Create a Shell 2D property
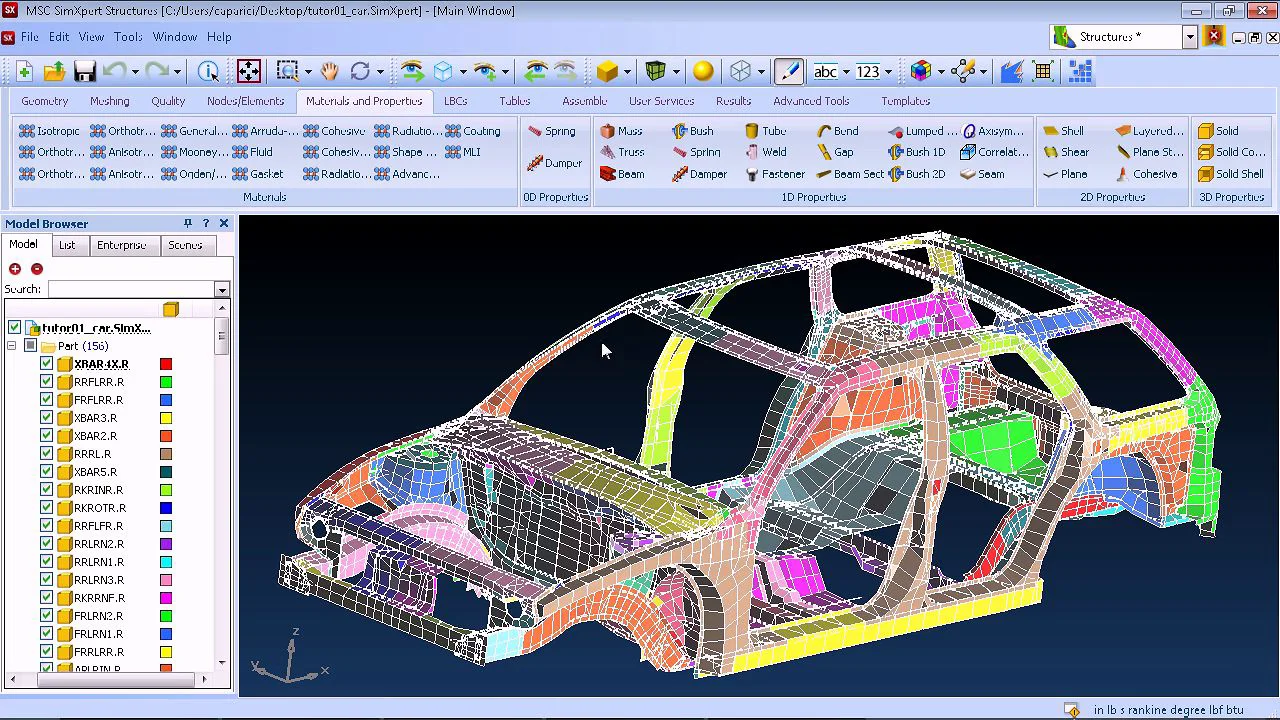The image size is (1280, 720). (1063, 131)
